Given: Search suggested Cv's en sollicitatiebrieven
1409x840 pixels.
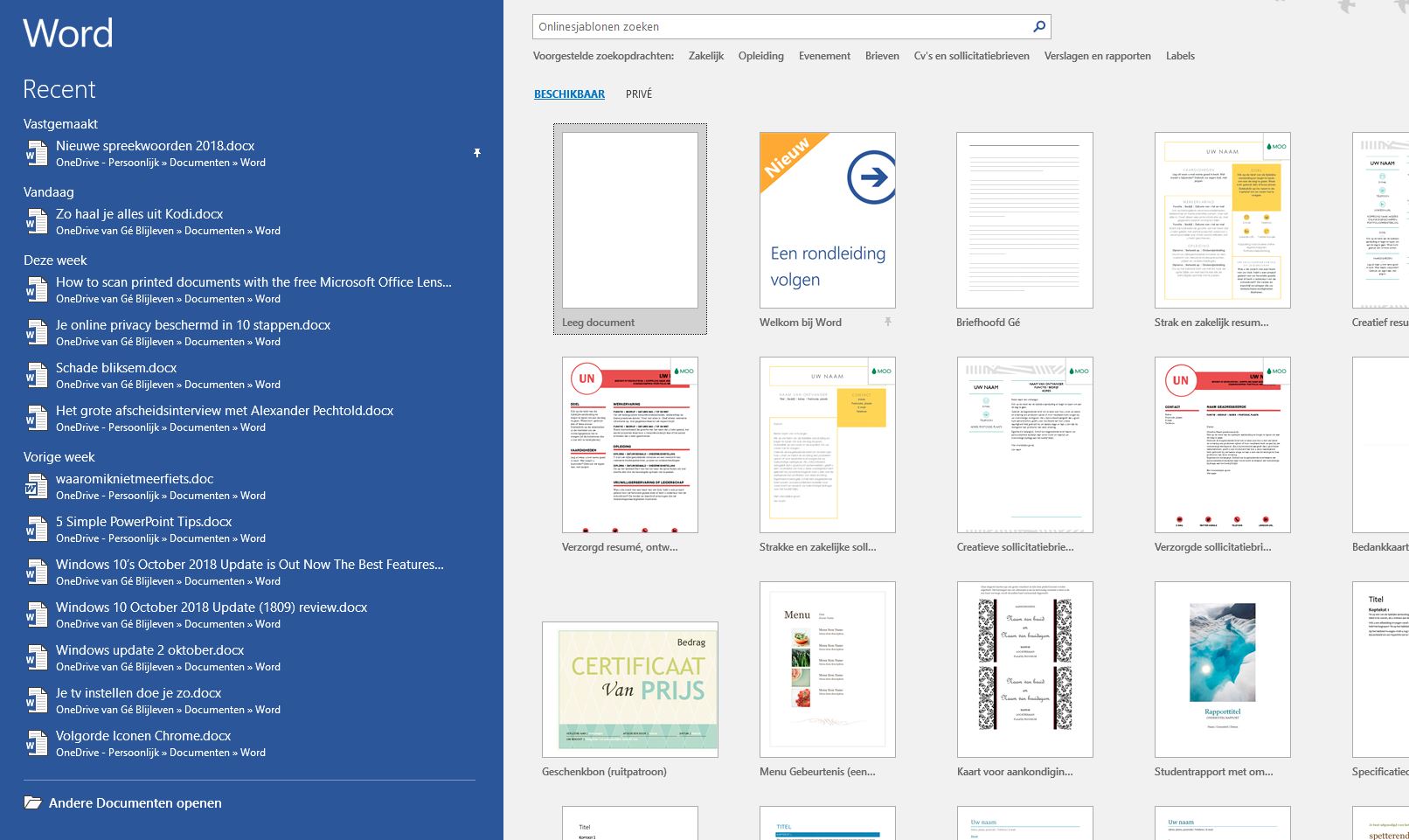Looking at the screenshot, I should [x=971, y=56].
